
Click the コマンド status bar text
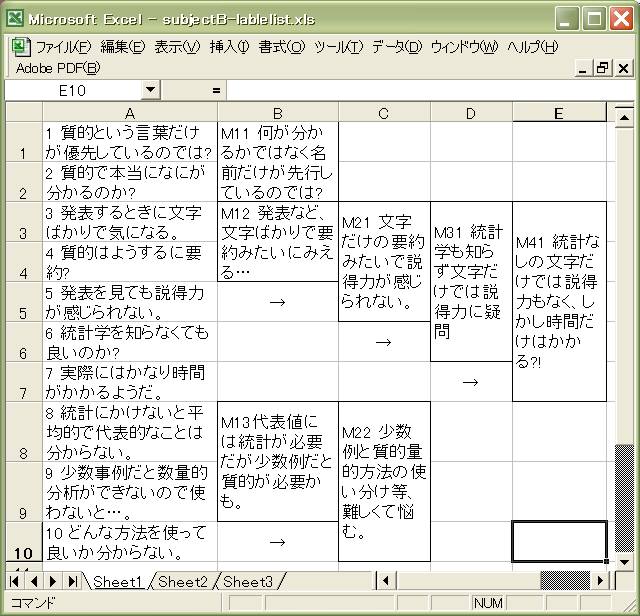[33, 603]
